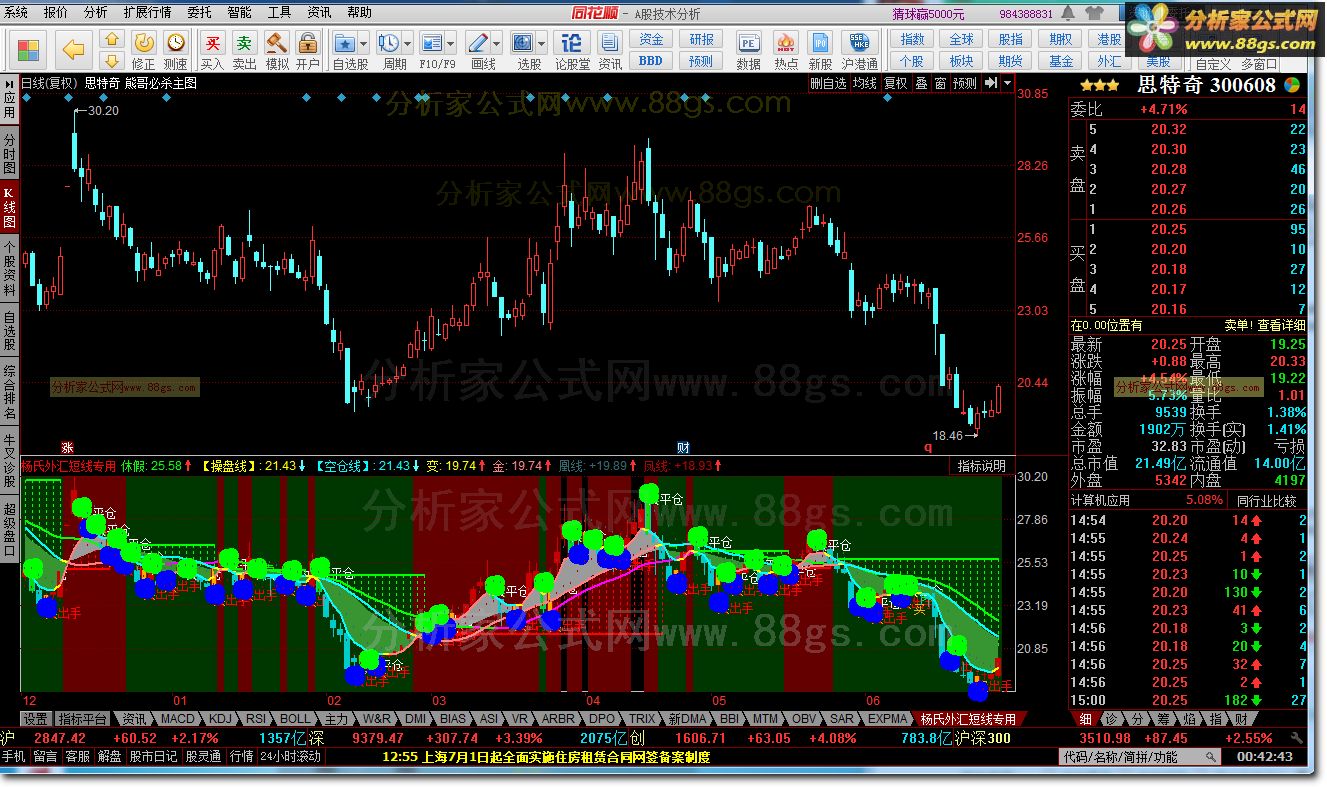This screenshot has height=787, width=1327.
Task: Go back with the yellow left arrow
Action: point(72,49)
